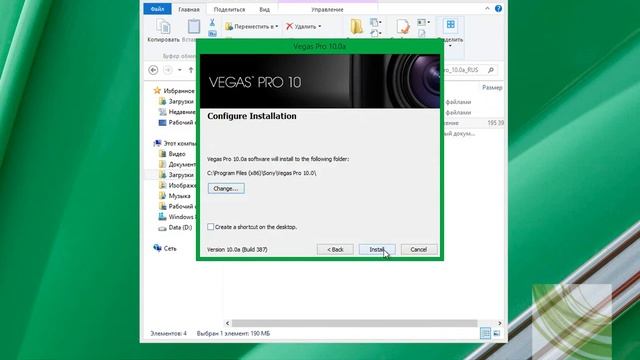Open Недавние места in the navigation pane
Screen dimensions: 640x360
[178, 112]
